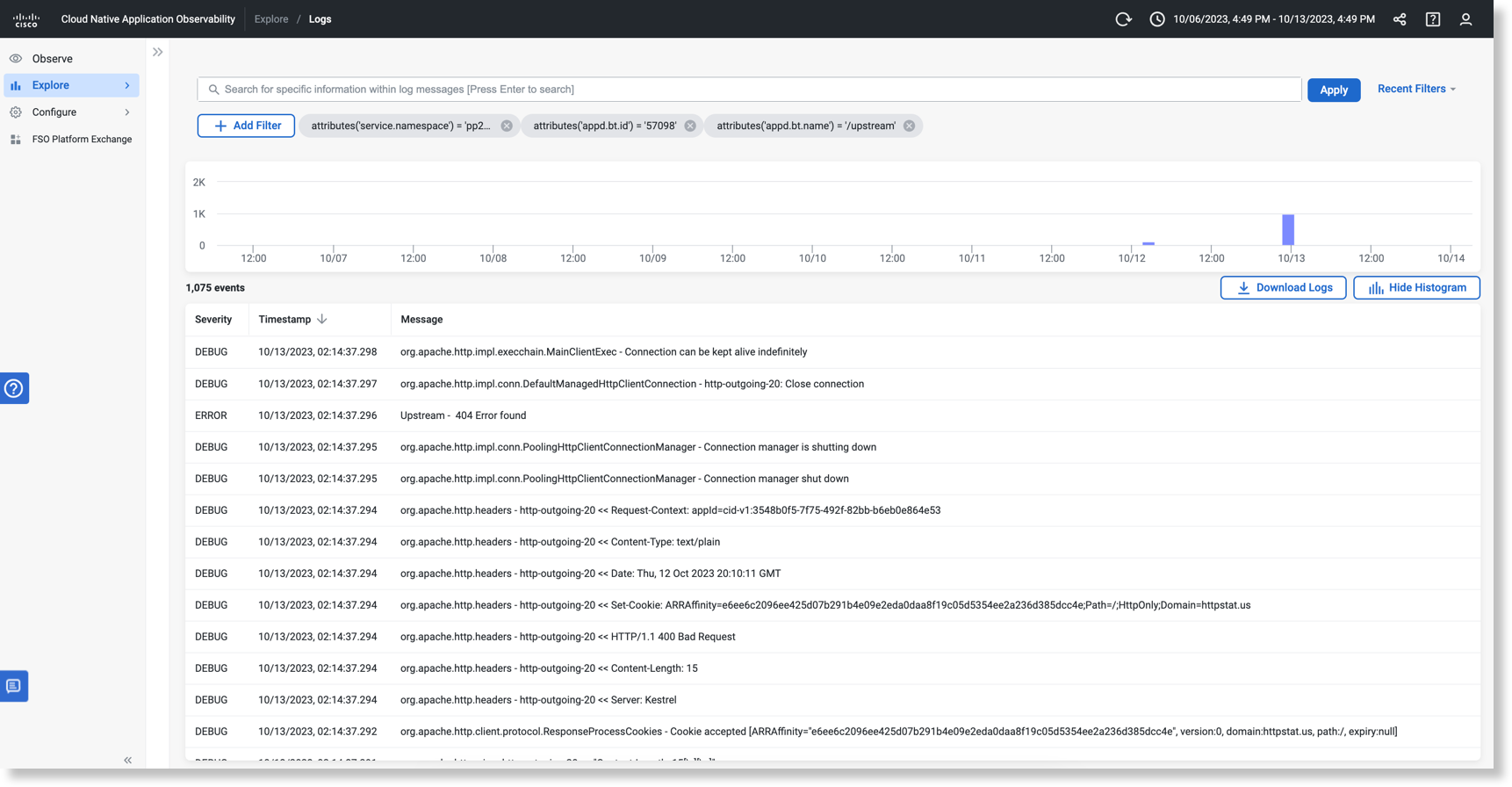Remove the appd.bt.name filter chip
Viewport: 1512px width, 787px height.
pos(909,126)
